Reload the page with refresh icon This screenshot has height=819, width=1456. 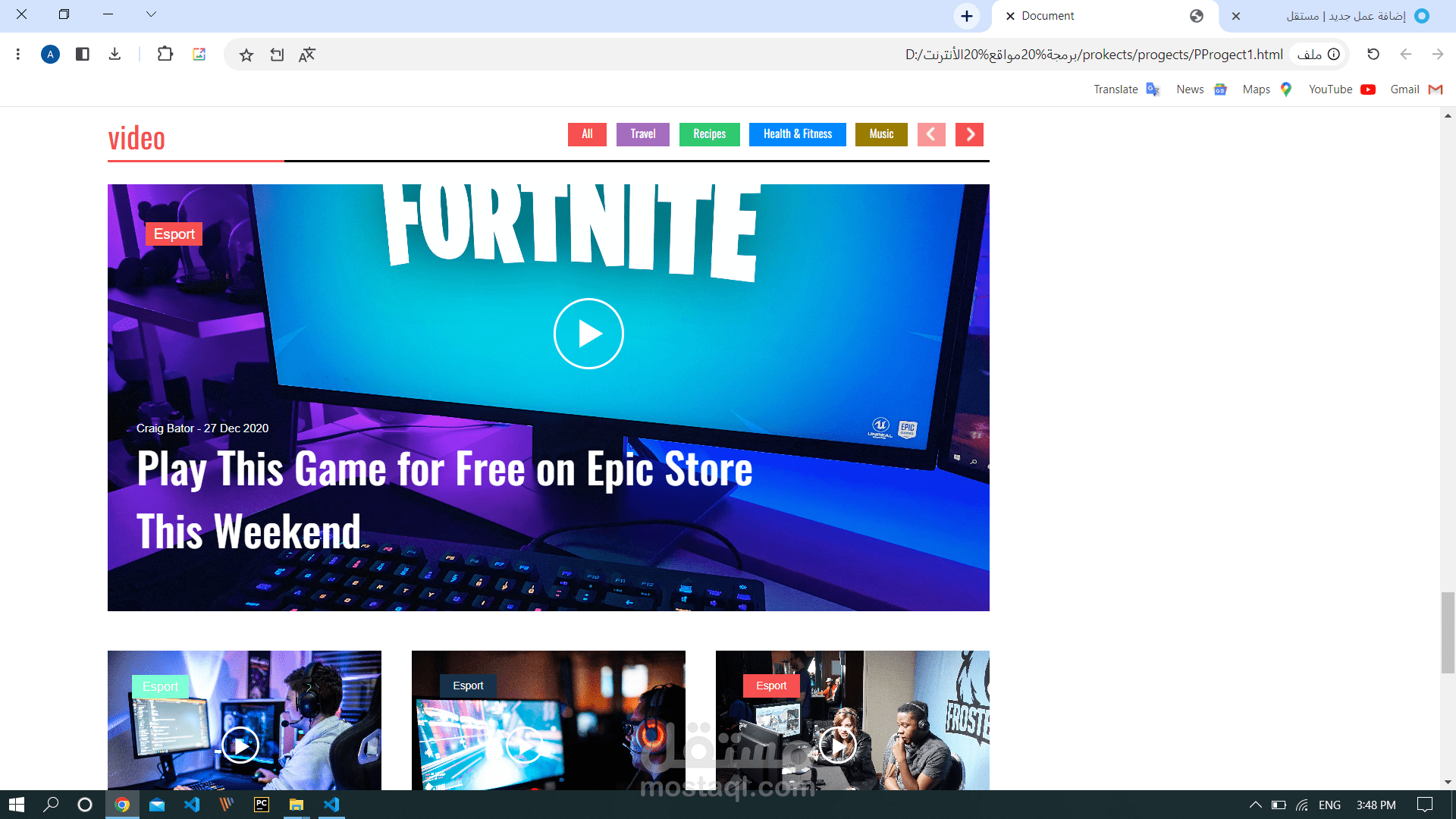[1373, 55]
